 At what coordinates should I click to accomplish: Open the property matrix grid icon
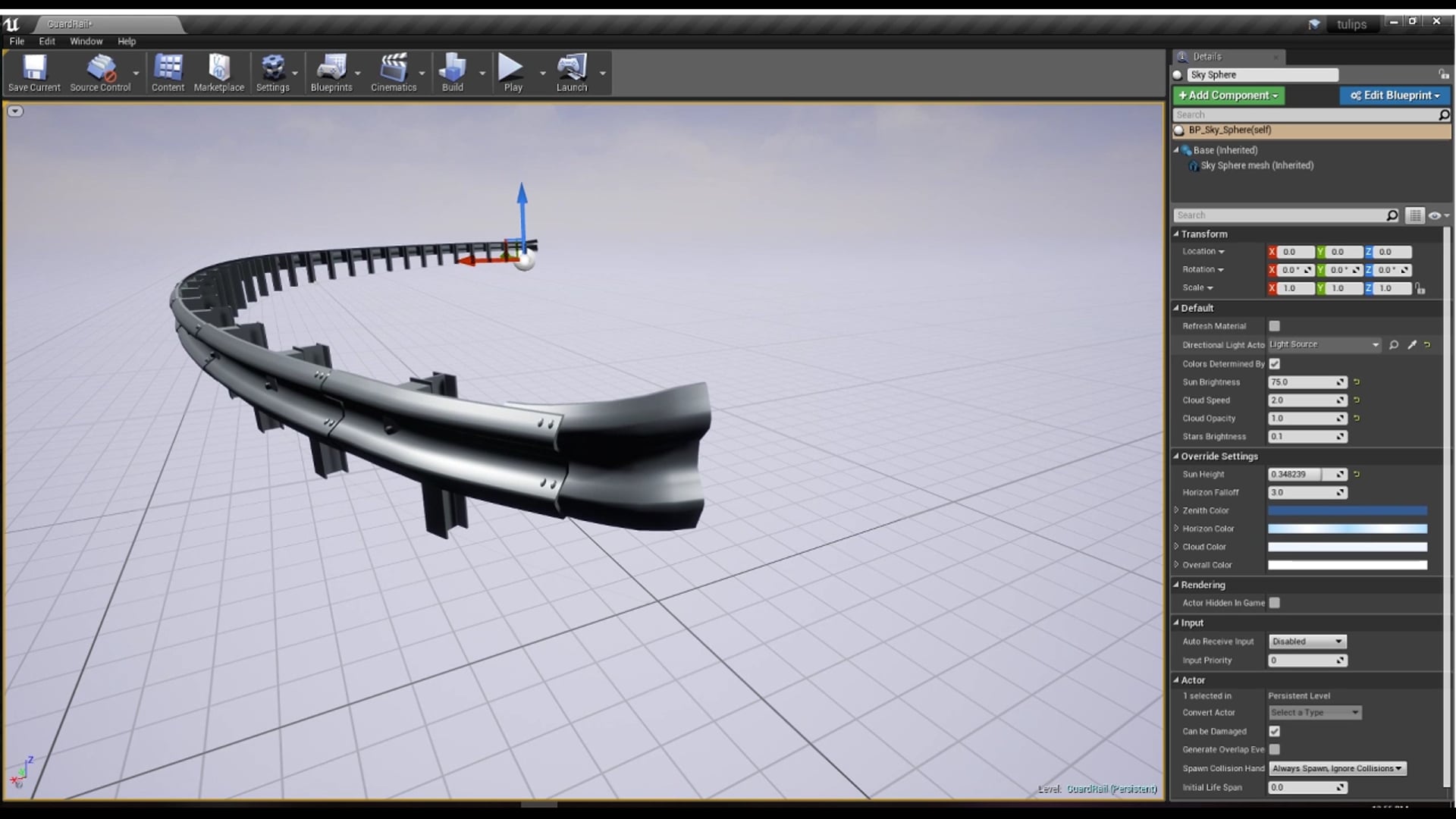(1414, 215)
